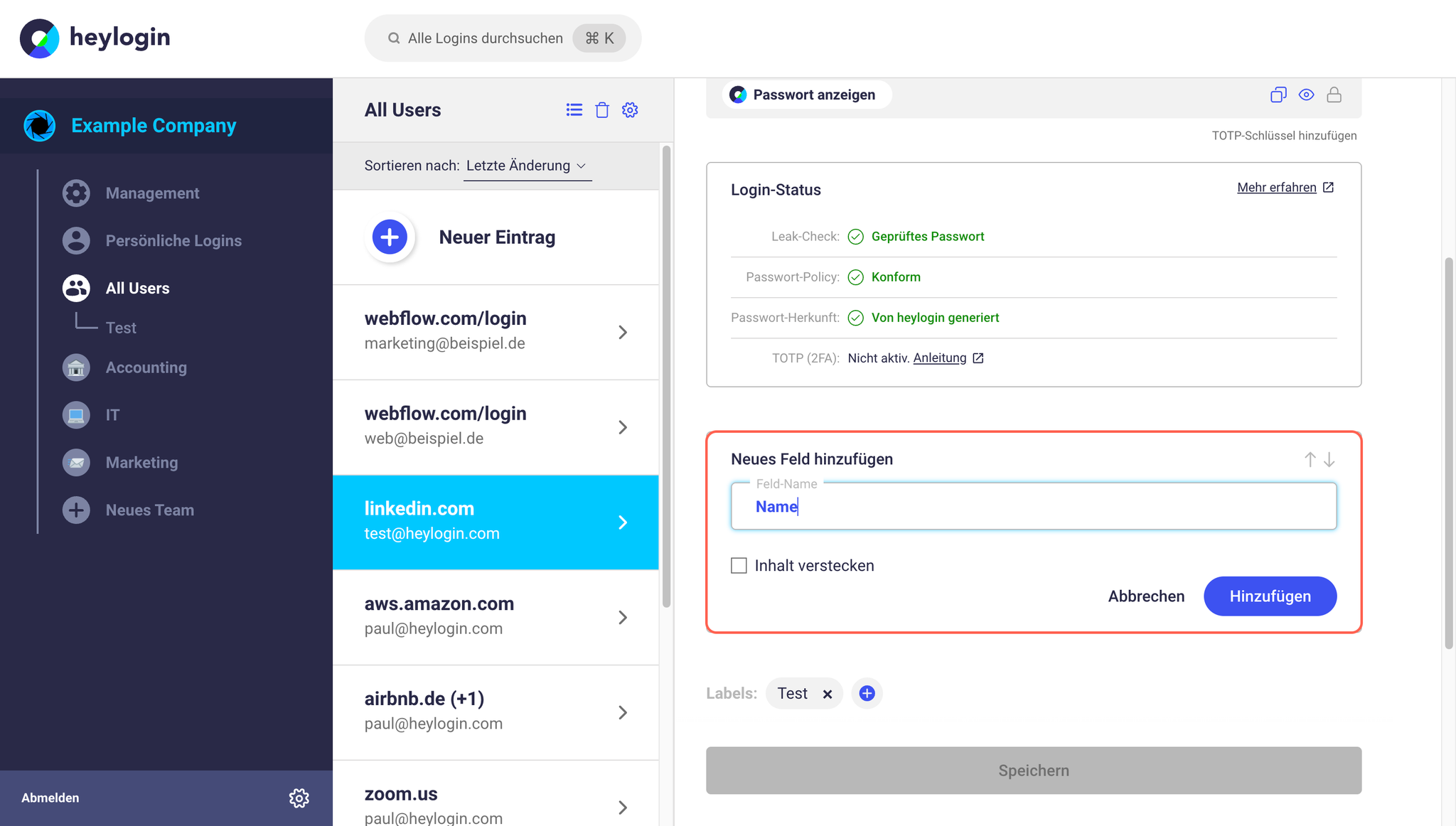
Task: Click the Marketing envelope icon
Action: tap(76, 463)
